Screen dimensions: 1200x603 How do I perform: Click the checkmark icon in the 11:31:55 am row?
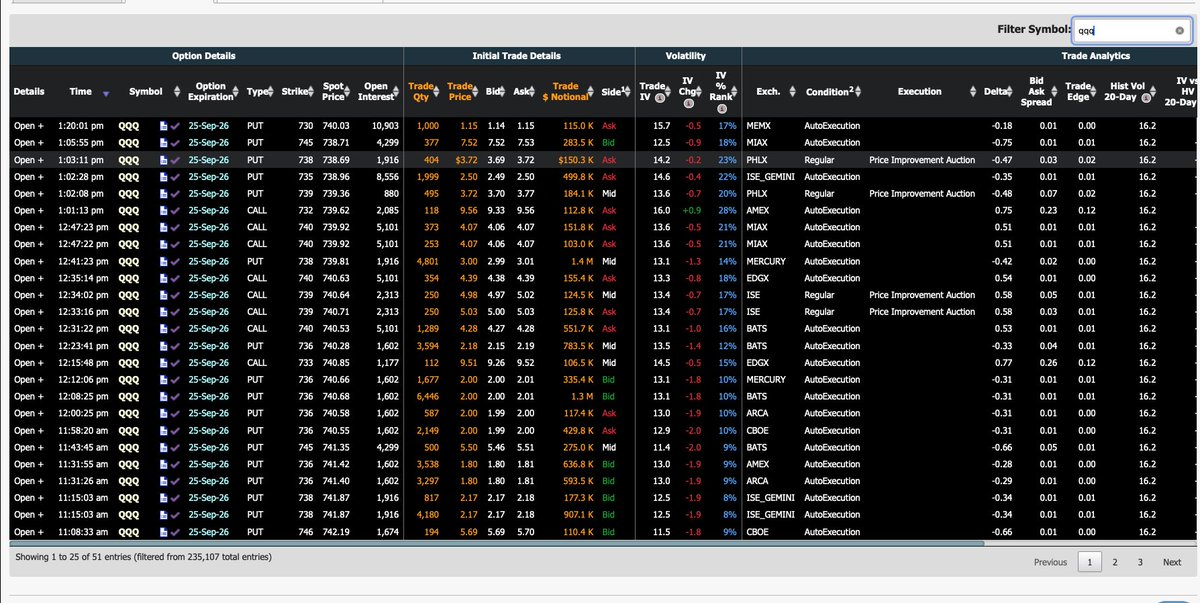click(x=176, y=464)
